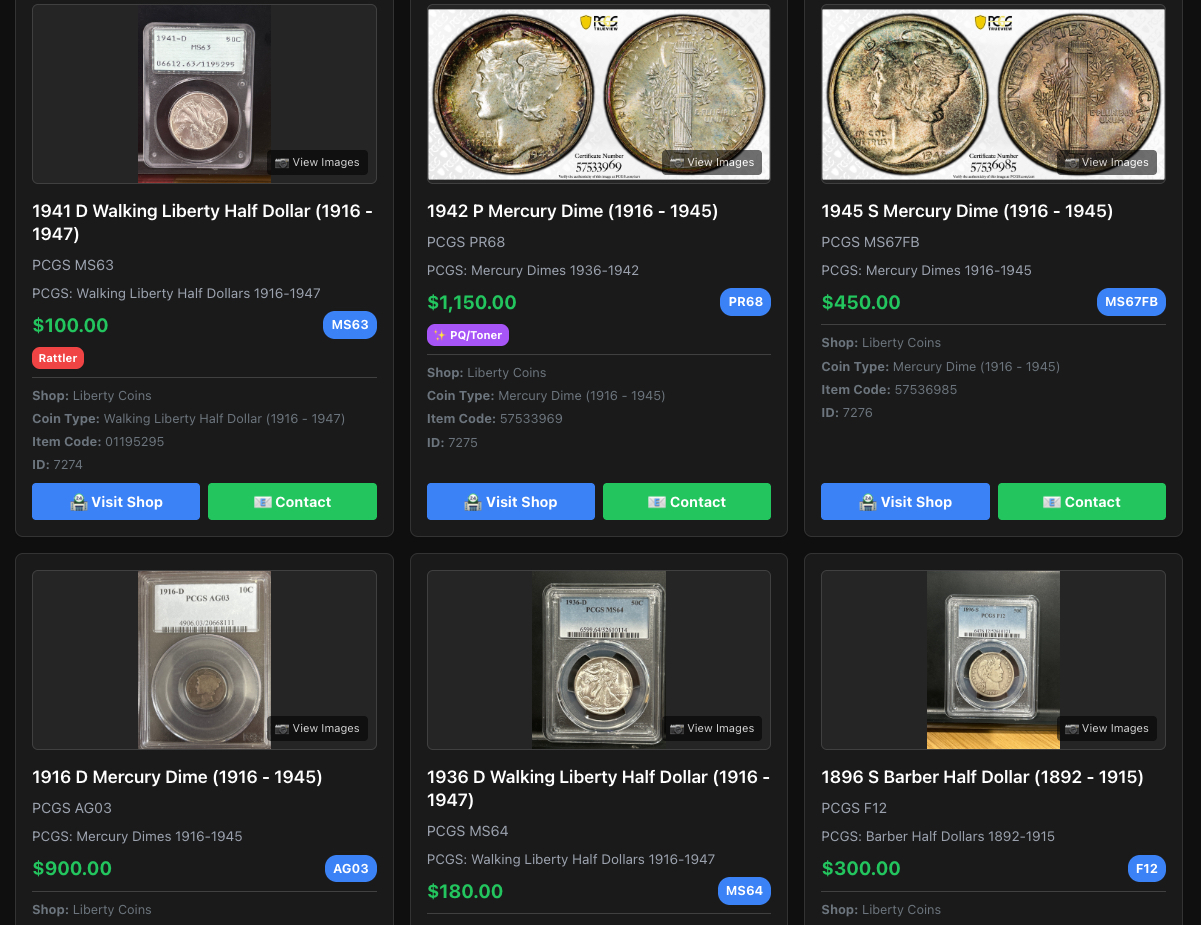
Task: Open the 1942 P Mercury Dime title link
Action: 572,211
